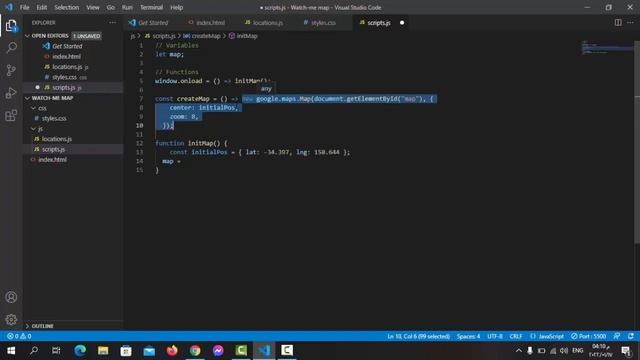Switch to the styles.css tab
The height and width of the screenshot is (360, 640).
(x=323, y=23)
